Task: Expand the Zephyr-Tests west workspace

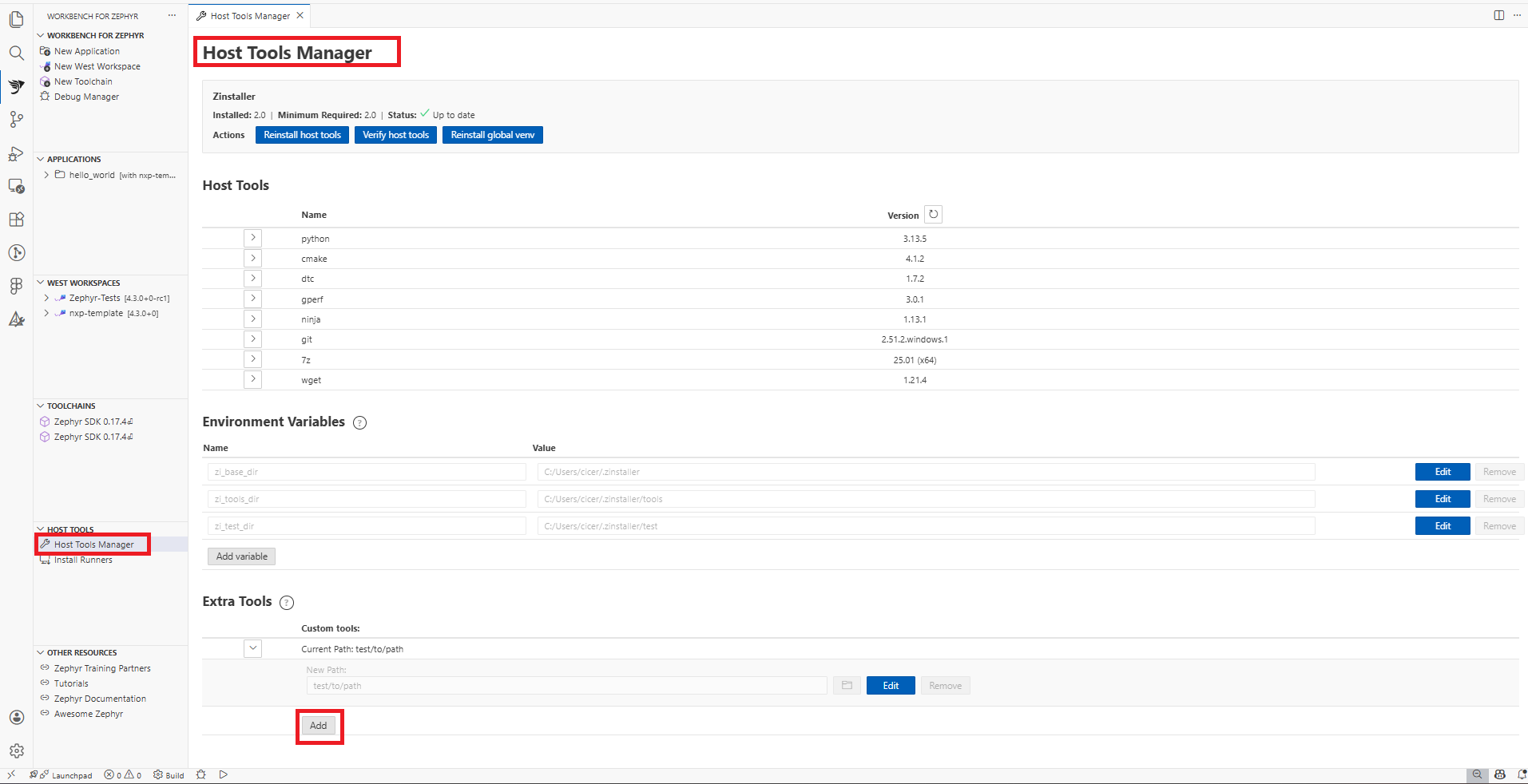Action: (x=45, y=298)
